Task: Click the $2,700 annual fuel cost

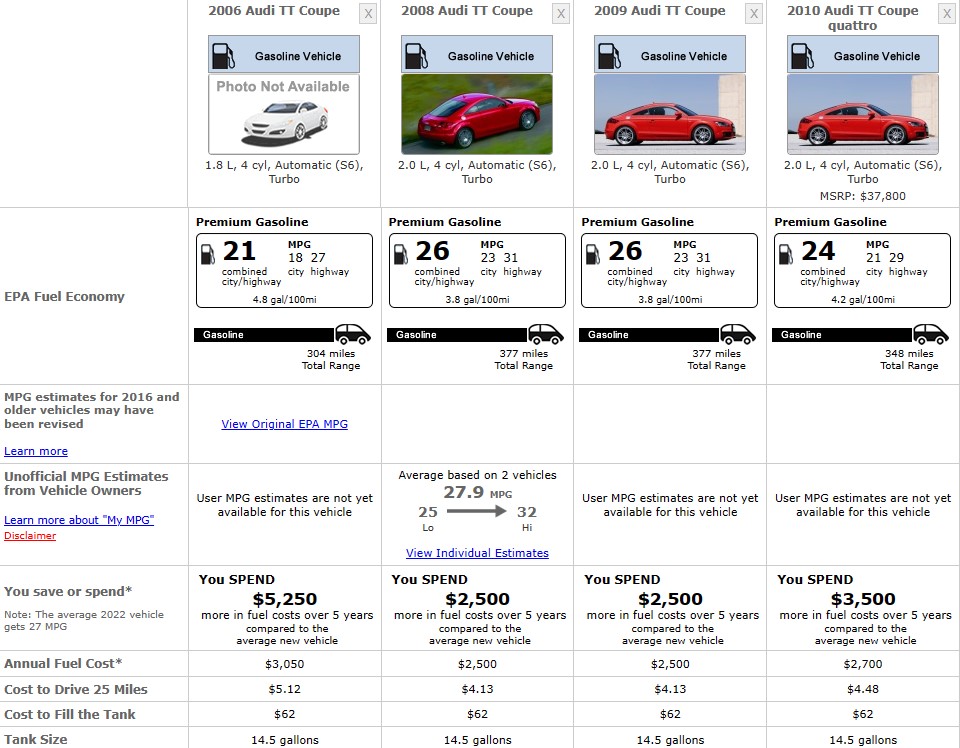Action: click(863, 664)
